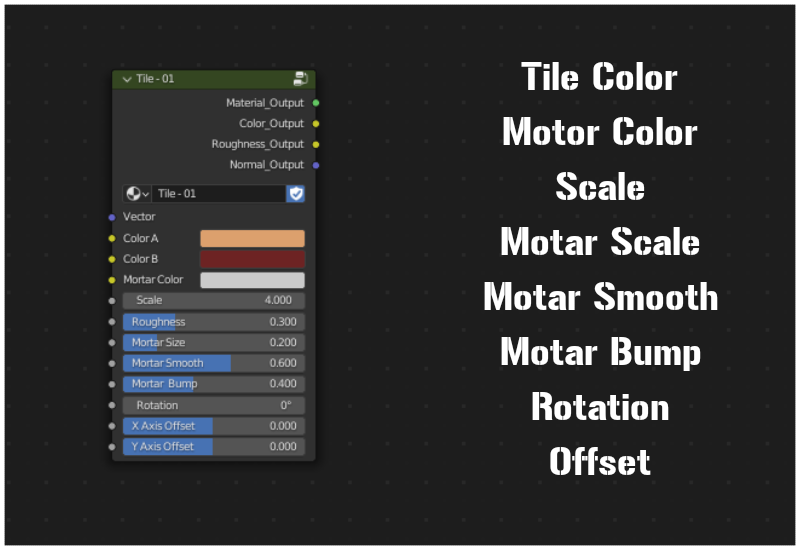Click the Roughness slider
This screenshot has width=800, height=550.
214,322
